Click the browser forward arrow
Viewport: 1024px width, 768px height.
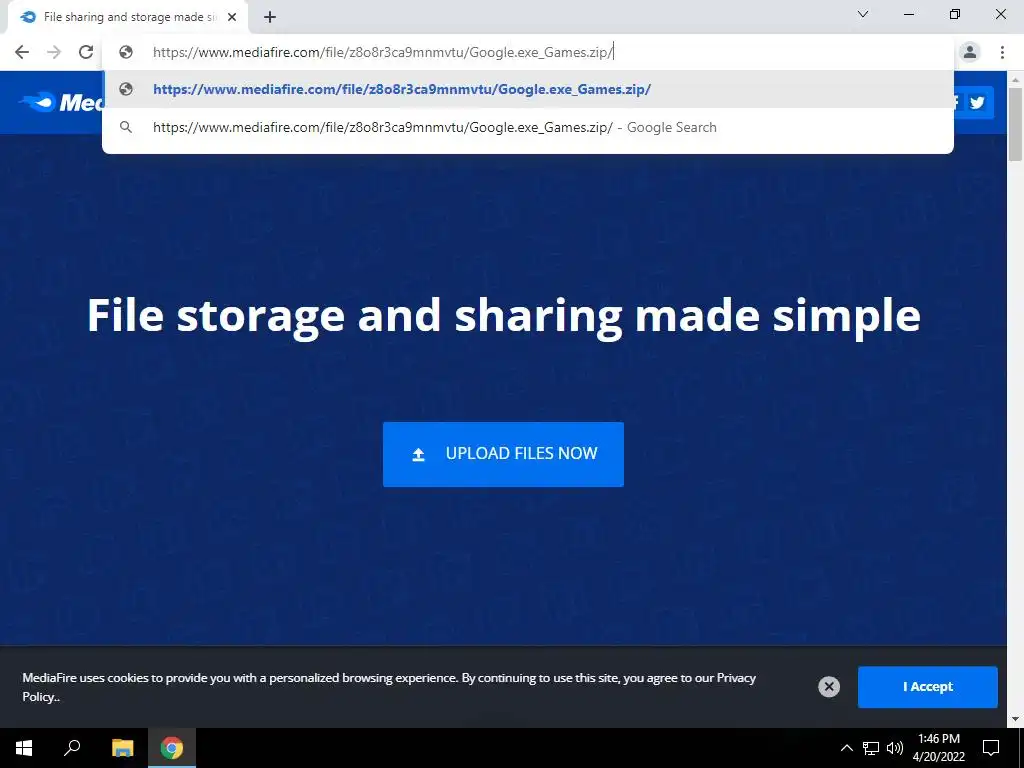pos(54,52)
